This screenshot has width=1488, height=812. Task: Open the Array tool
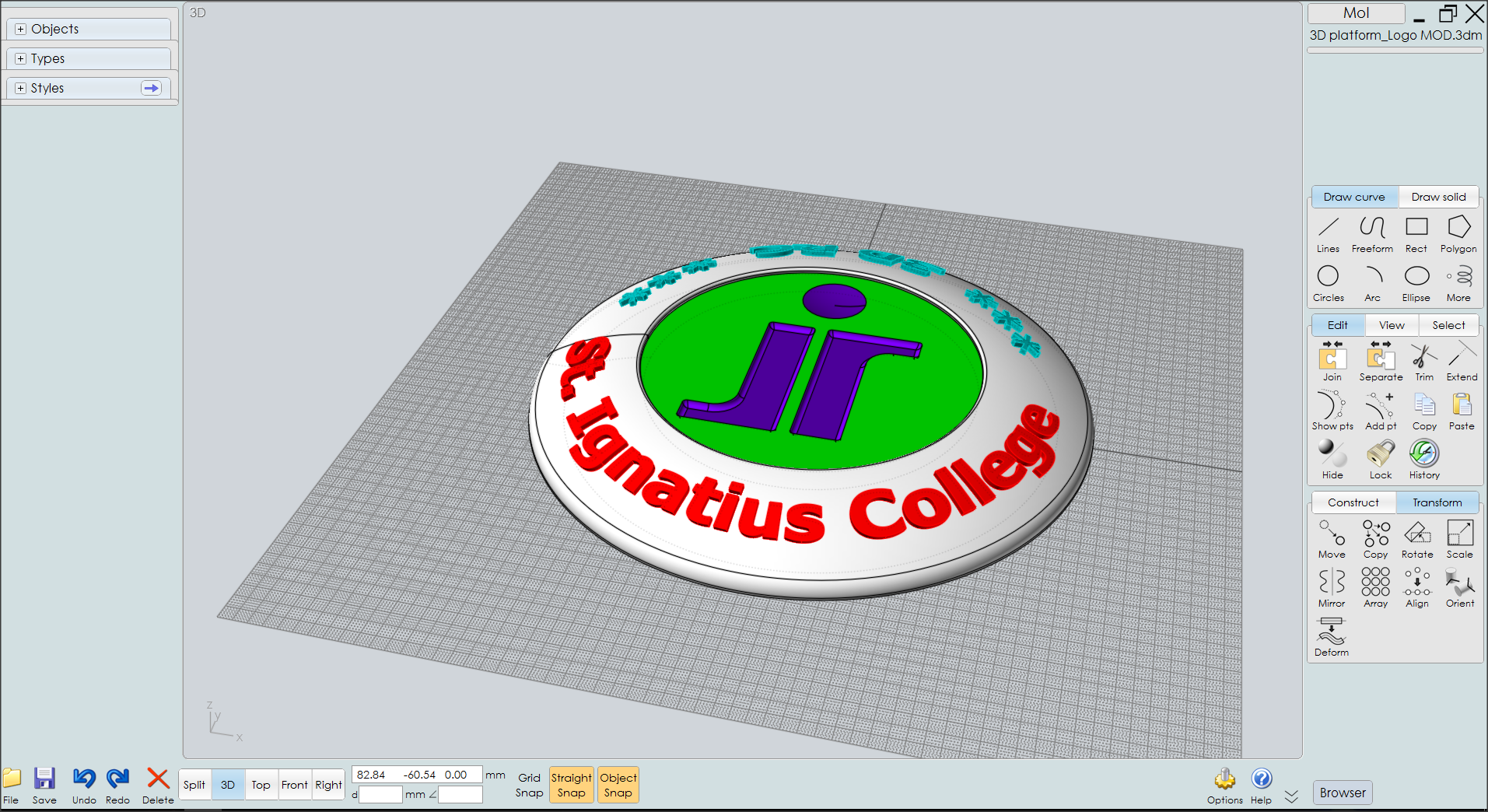[x=1375, y=588]
